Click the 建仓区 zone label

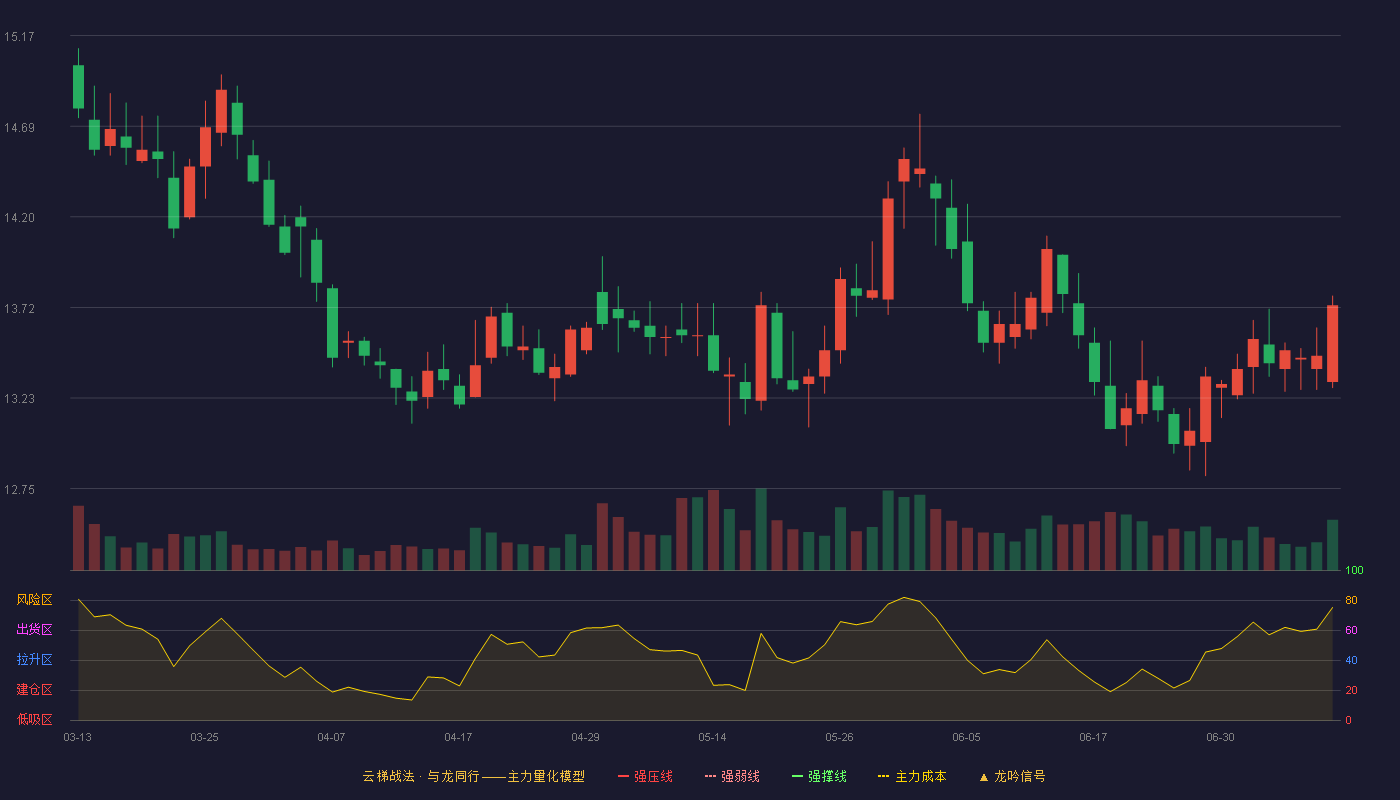pyautogui.click(x=34, y=690)
